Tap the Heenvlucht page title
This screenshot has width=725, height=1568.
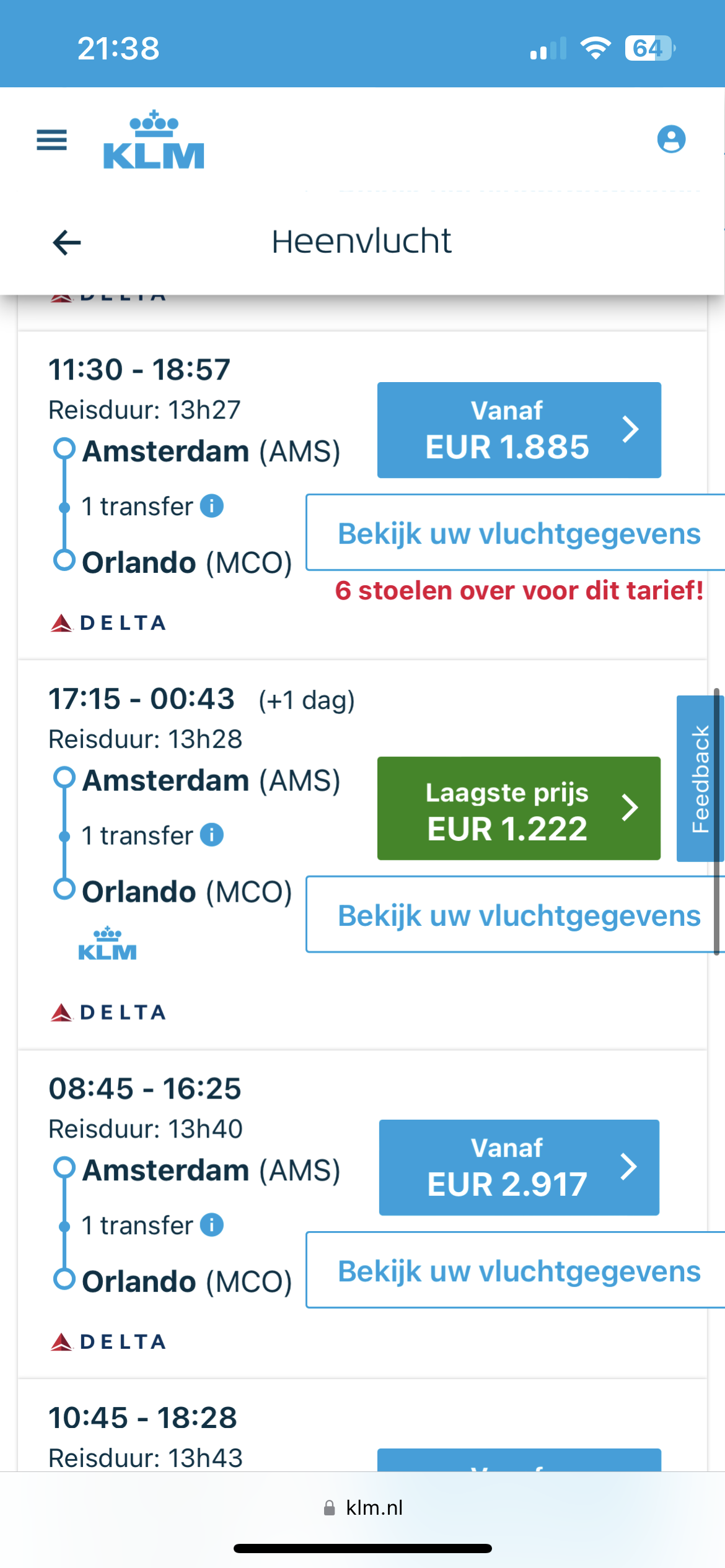[361, 242]
